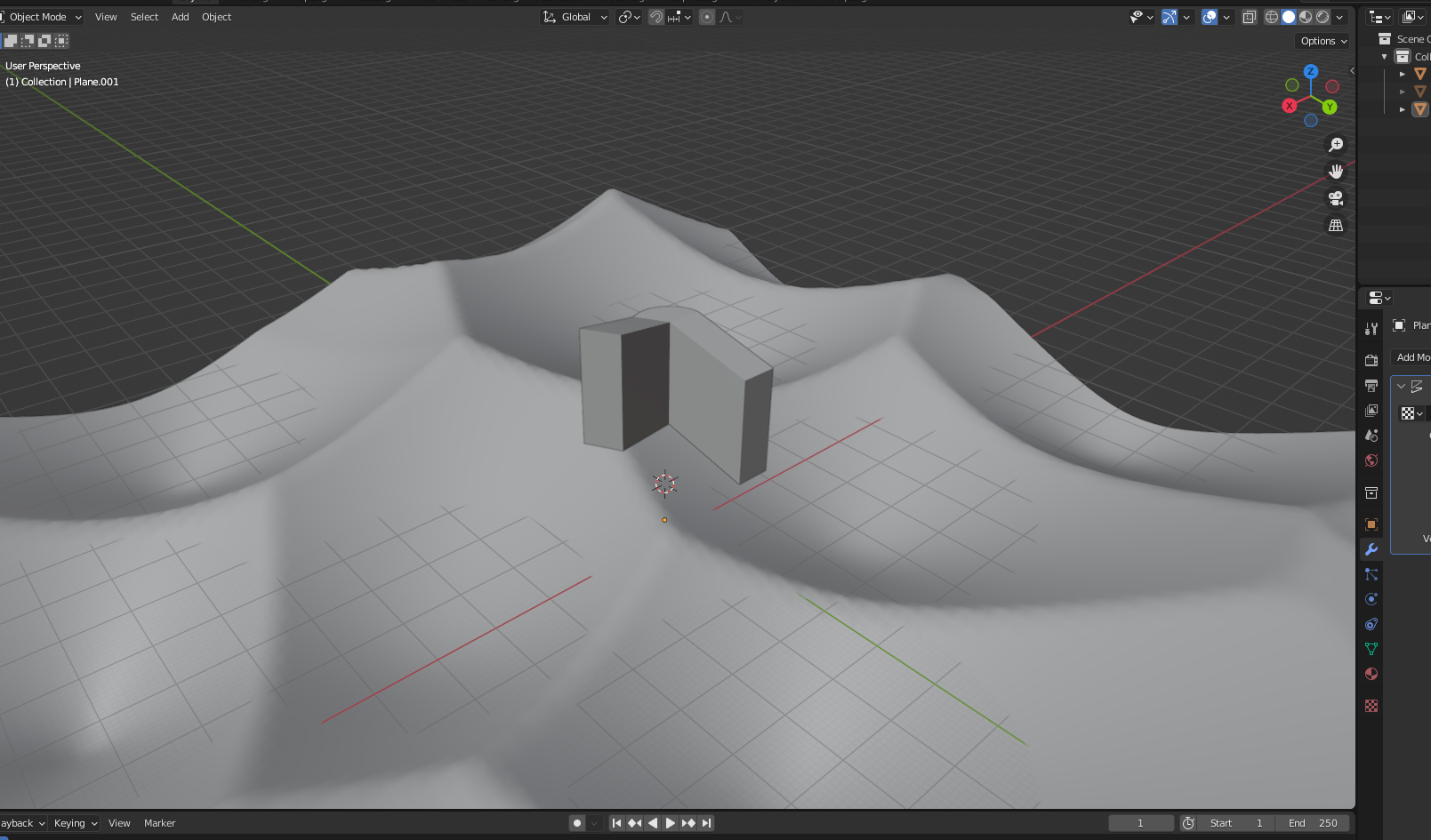
Task: Collapse the Collection in the outliner
Action: click(x=1384, y=56)
